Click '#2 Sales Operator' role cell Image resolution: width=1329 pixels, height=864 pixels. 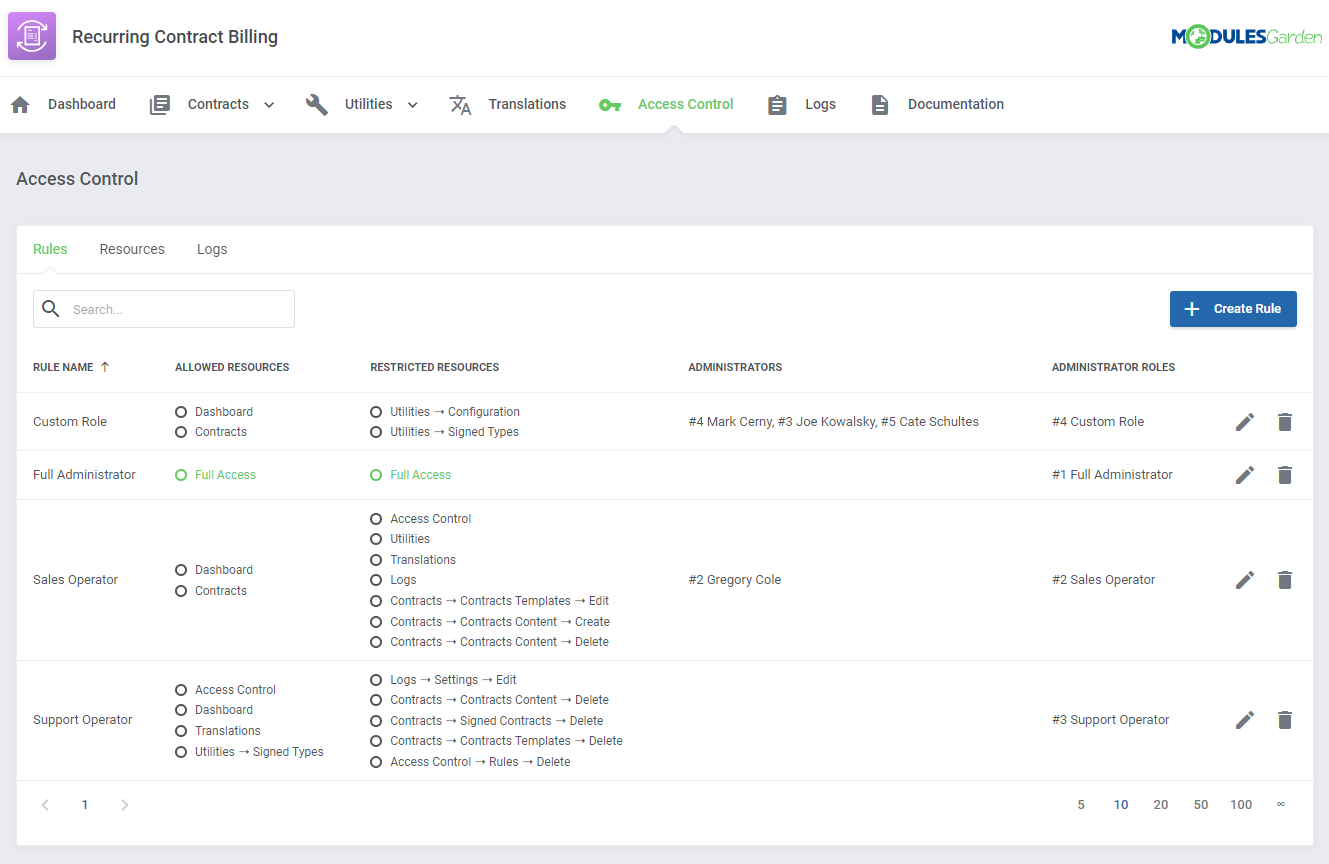(x=1103, y=580)
